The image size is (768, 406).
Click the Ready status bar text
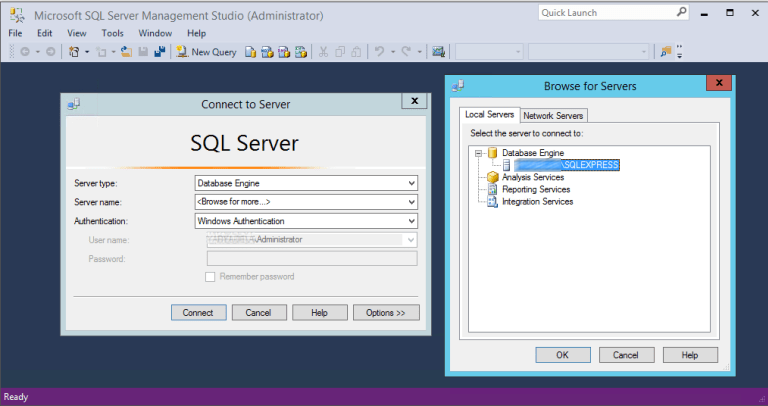point(16,397)
